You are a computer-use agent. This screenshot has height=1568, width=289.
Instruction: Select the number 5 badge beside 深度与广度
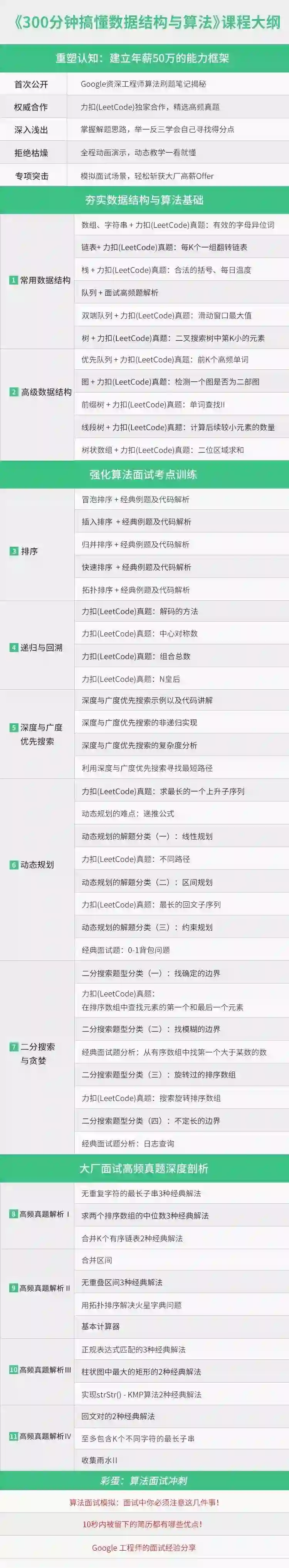[x=14, y=728]
